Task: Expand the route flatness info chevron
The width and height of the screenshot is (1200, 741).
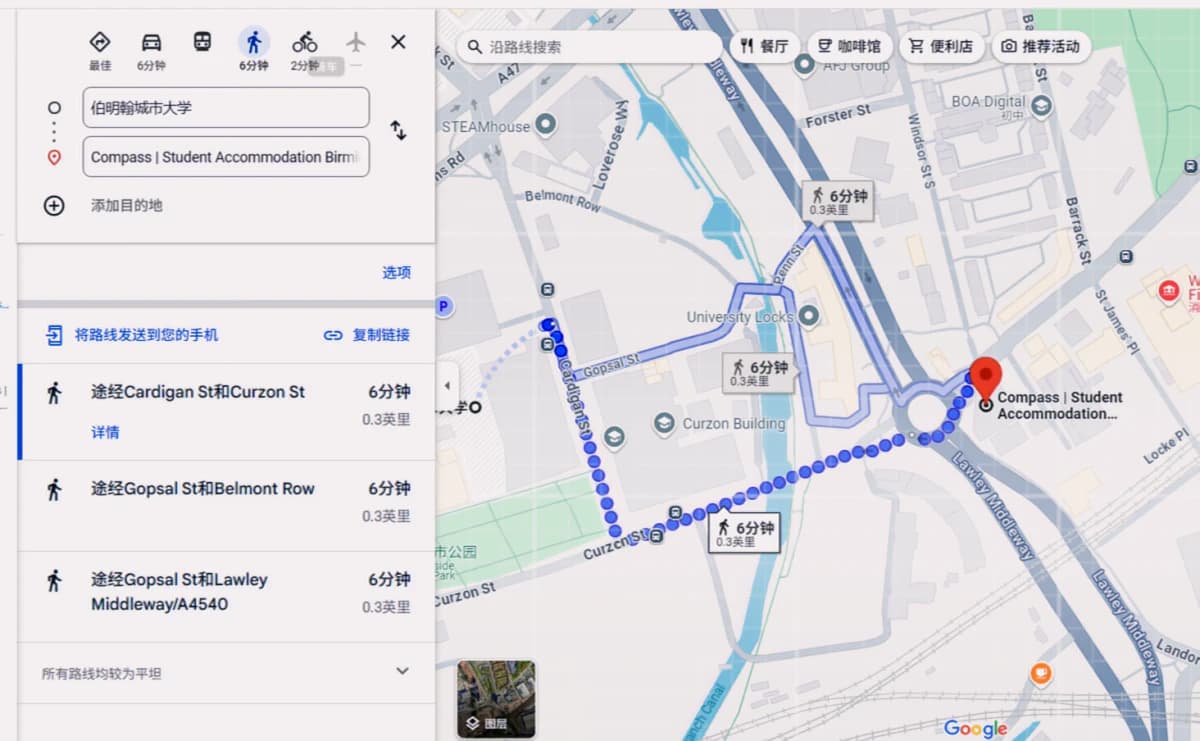Action: [402, 671]
